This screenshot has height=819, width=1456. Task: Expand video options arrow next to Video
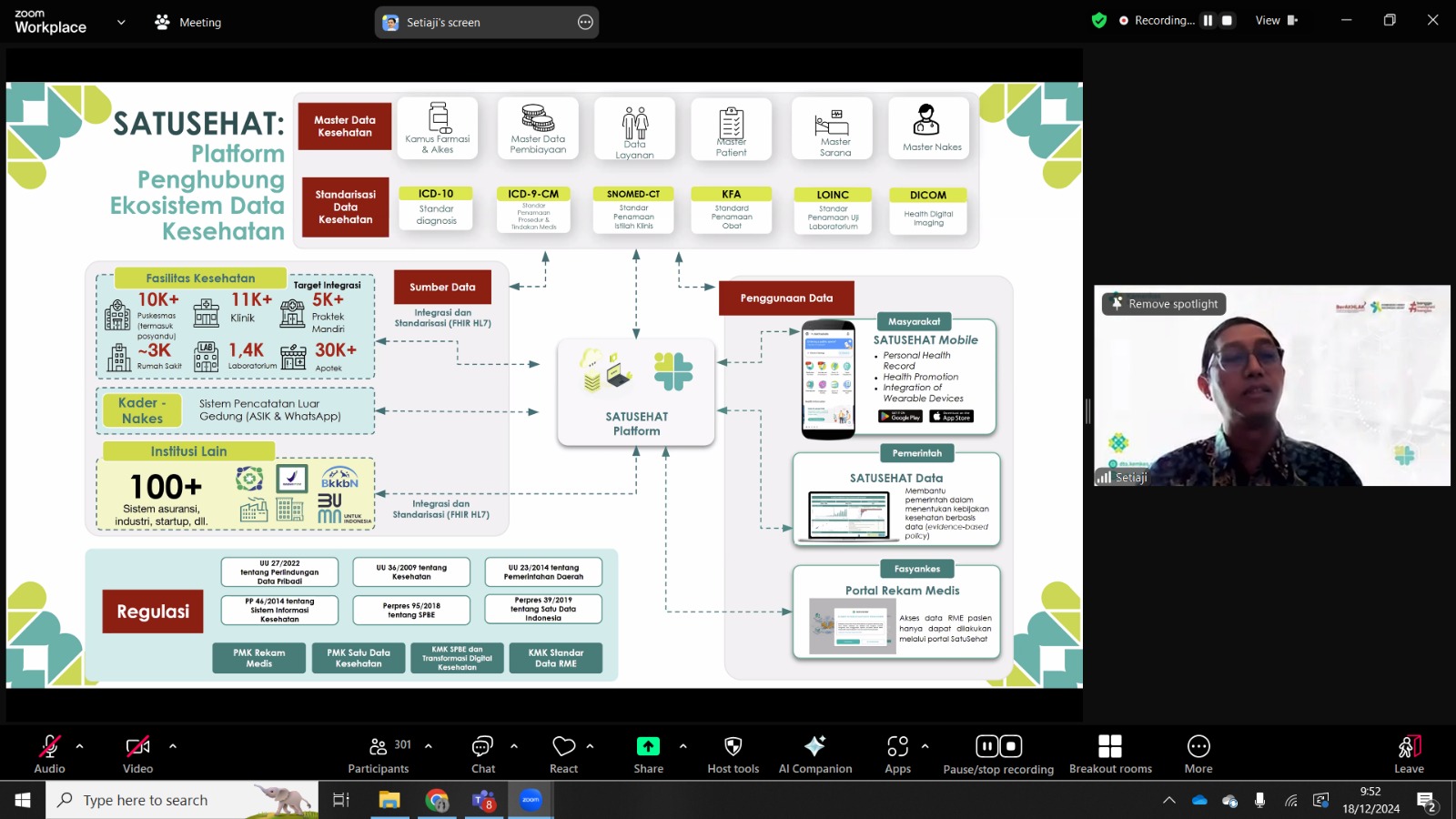click(x=172, y=746)
